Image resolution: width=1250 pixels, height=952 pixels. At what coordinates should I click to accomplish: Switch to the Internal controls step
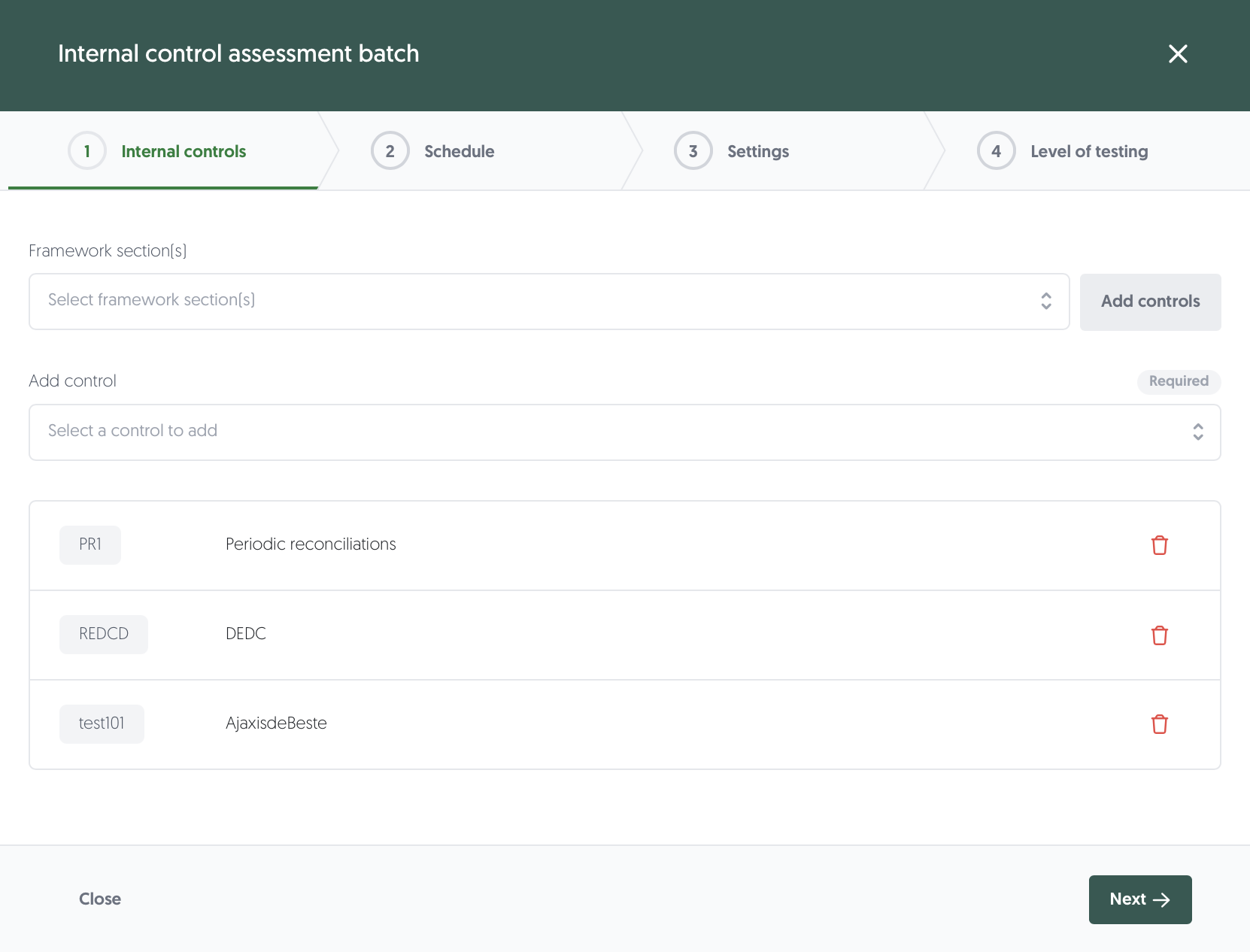[184, 151]
